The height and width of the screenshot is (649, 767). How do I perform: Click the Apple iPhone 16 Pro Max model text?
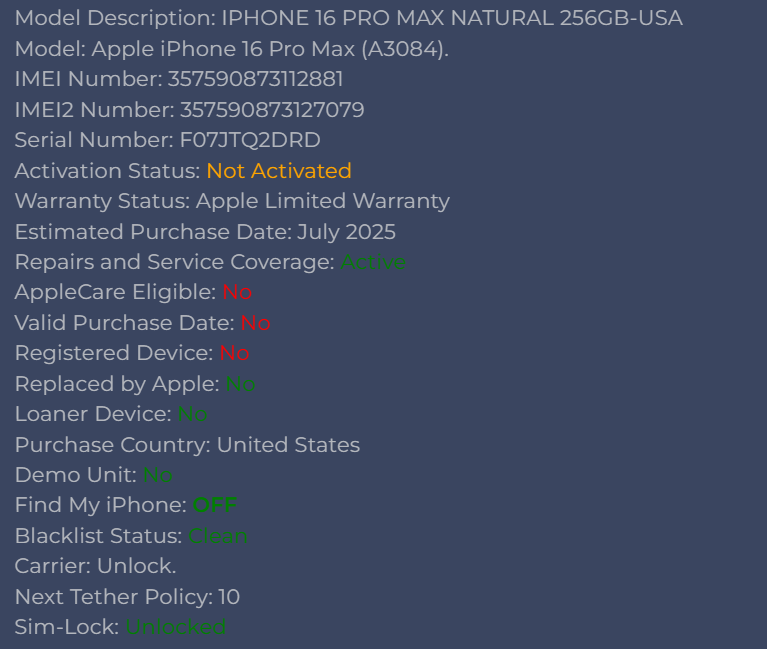click(270, 49)
